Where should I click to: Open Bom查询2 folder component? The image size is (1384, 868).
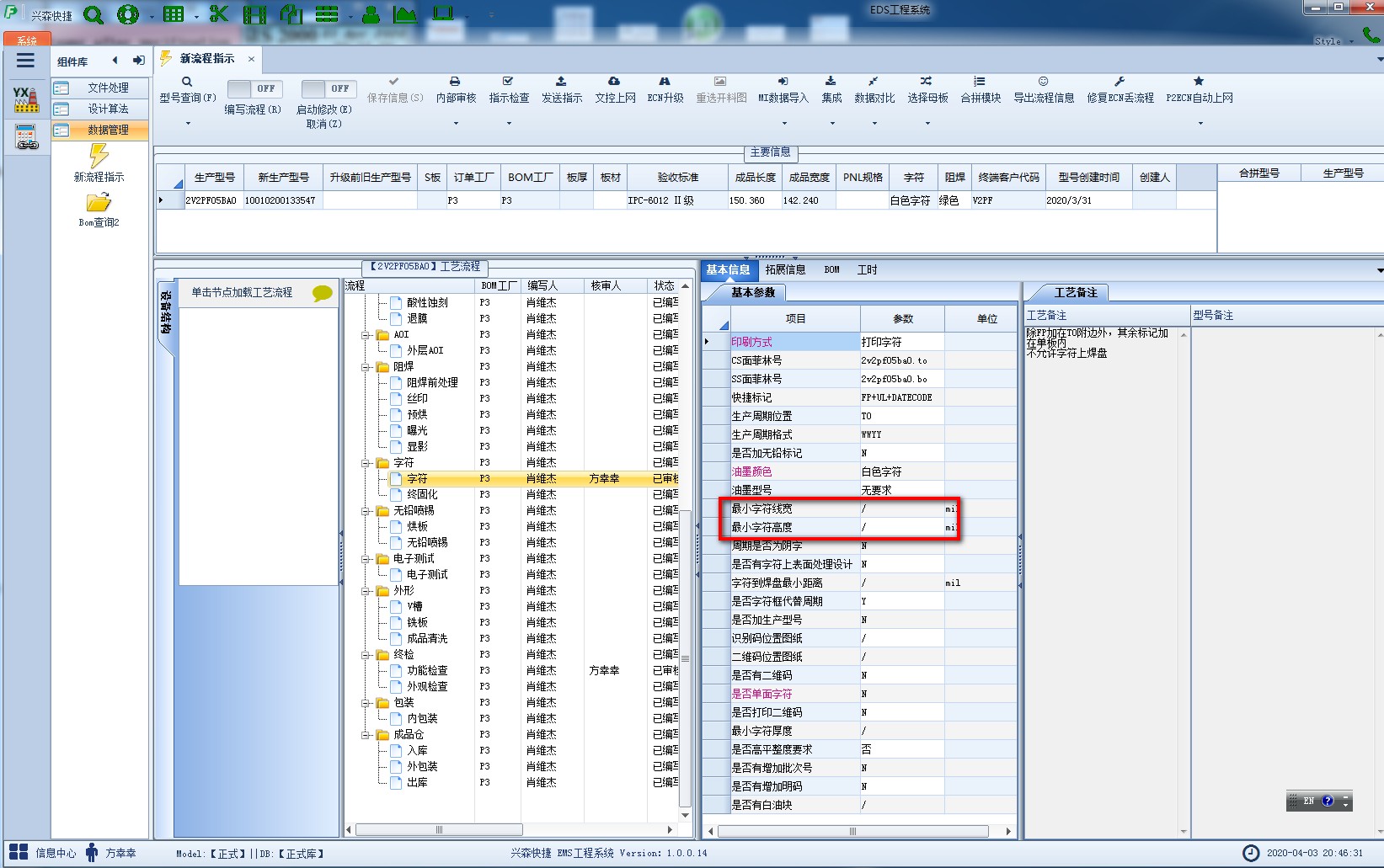pyautogui.click(x=99, y=210)
